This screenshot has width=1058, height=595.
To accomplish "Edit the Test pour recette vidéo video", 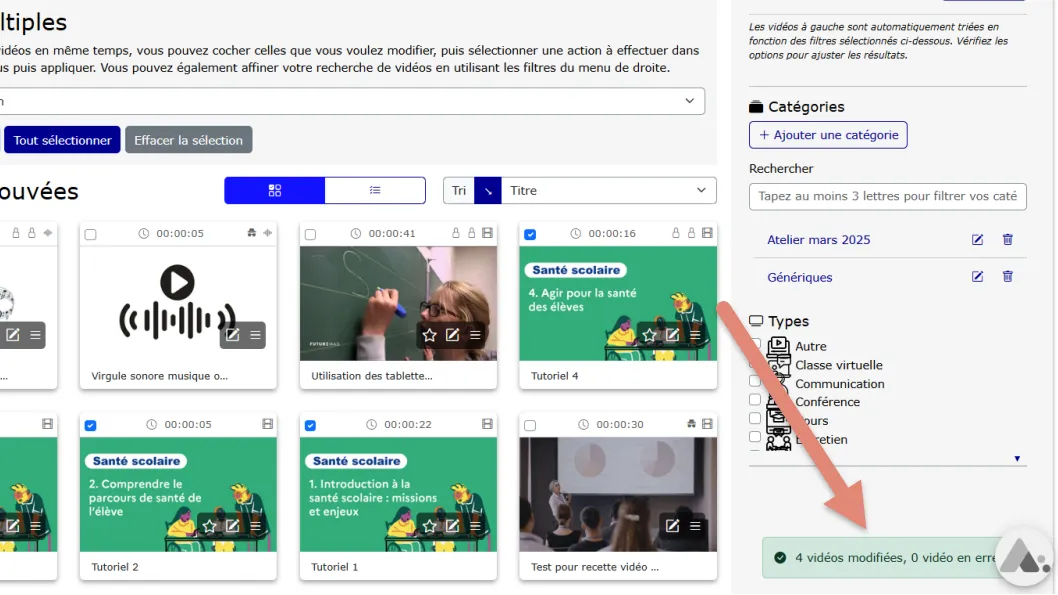I will point(672,526).
